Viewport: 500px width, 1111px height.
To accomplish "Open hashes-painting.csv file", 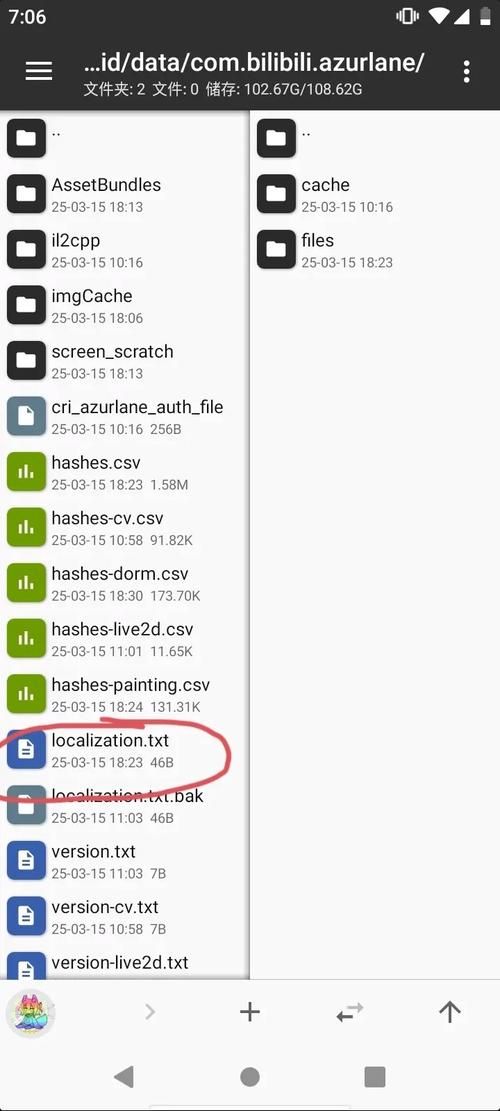I will pyautogui.click(x=125, y=694).
